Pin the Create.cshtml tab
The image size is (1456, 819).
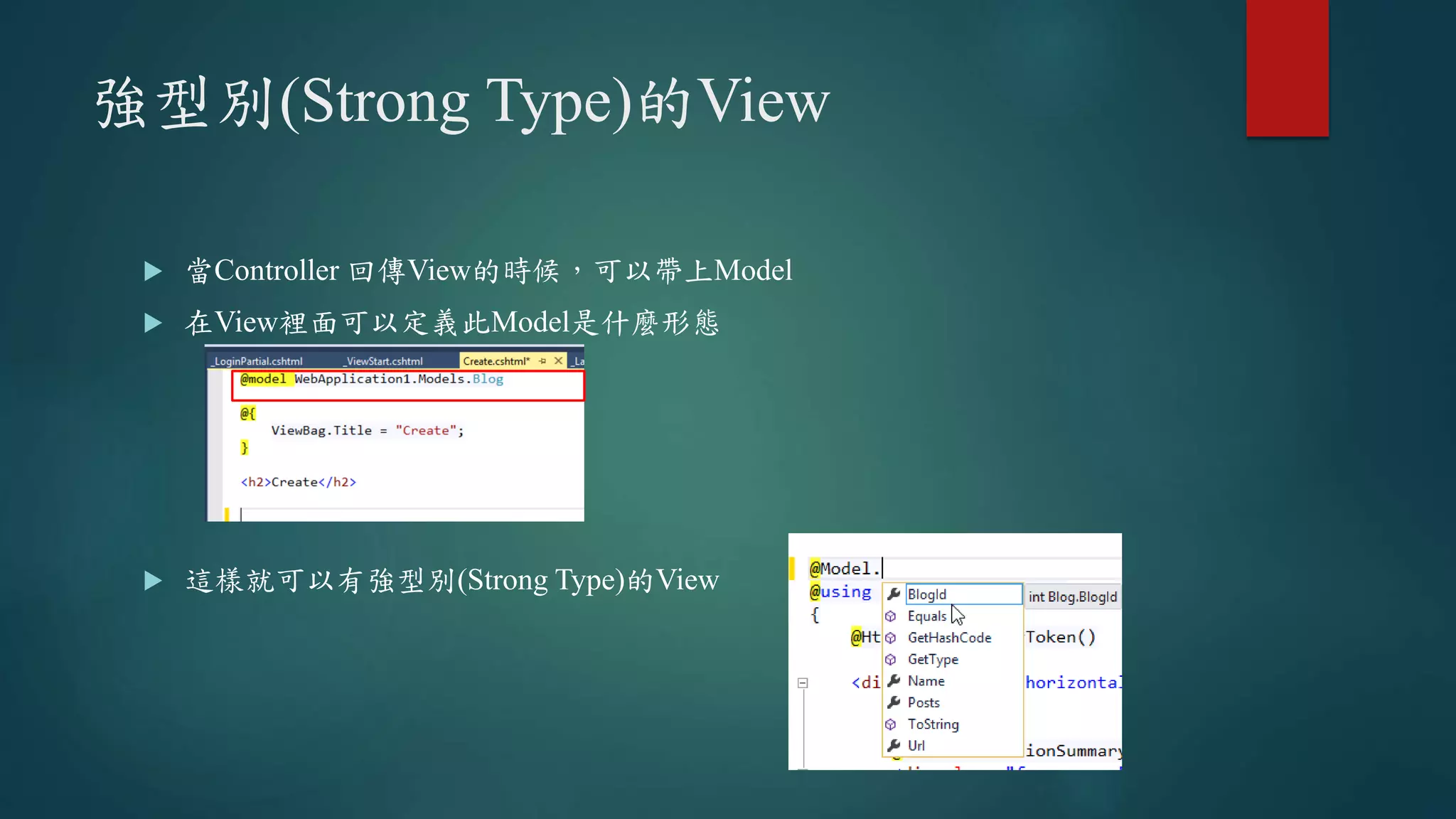point(542,361)
